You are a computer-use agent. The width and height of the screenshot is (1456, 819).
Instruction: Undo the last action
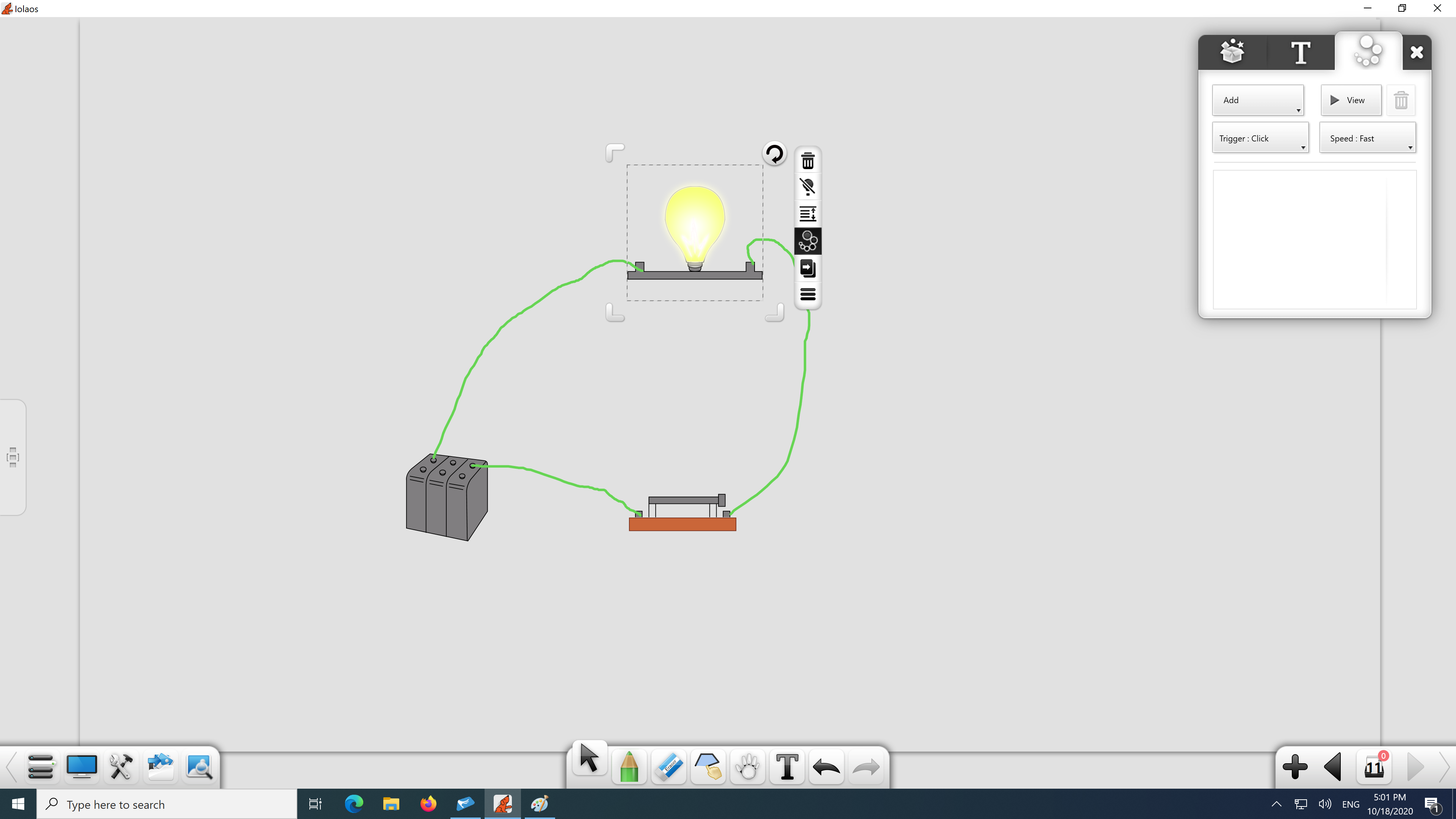(x=826, y=767)
